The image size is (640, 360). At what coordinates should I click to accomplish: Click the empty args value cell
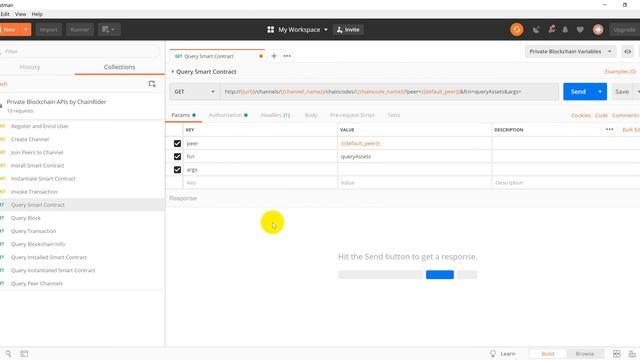(x=414, y=169)
